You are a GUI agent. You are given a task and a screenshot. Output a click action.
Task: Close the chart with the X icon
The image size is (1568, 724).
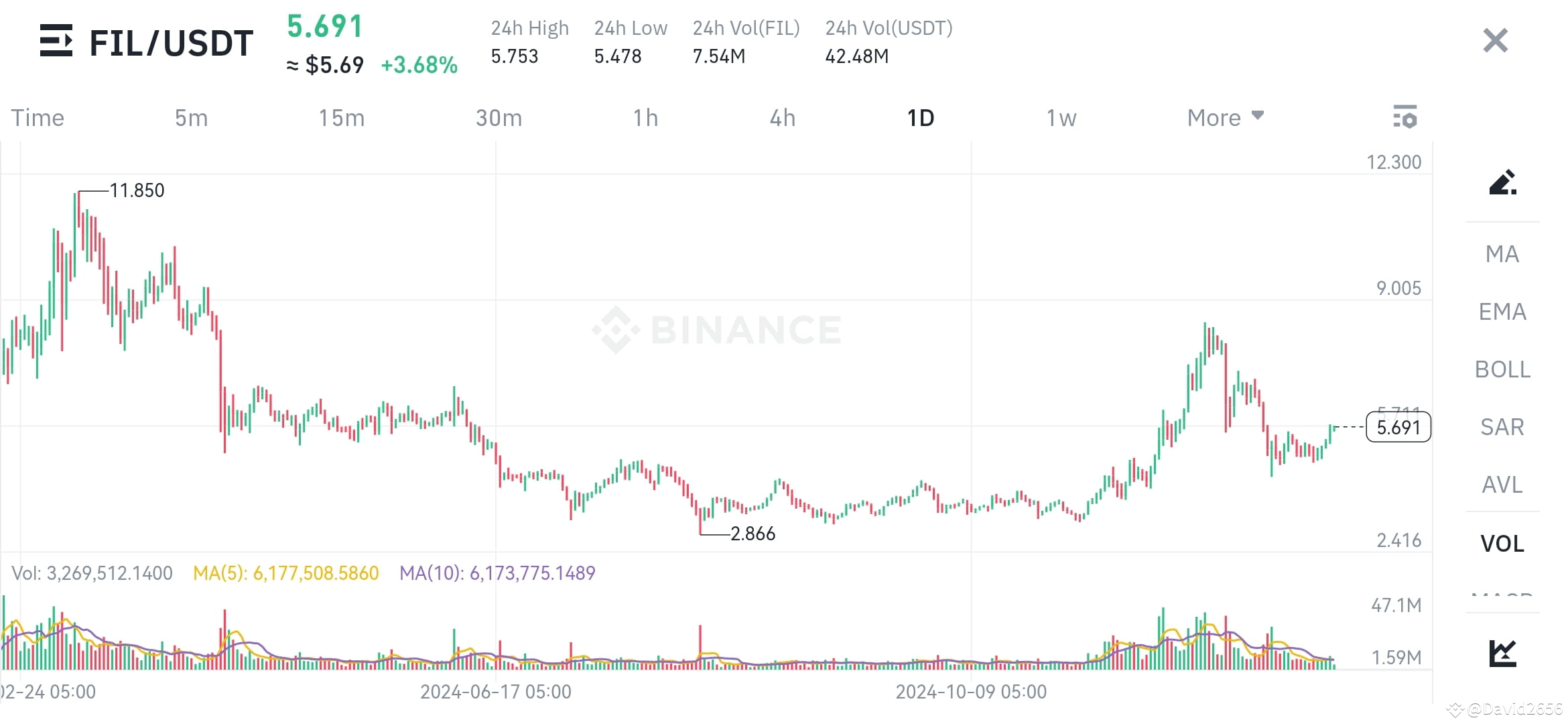pos(1494,40)
